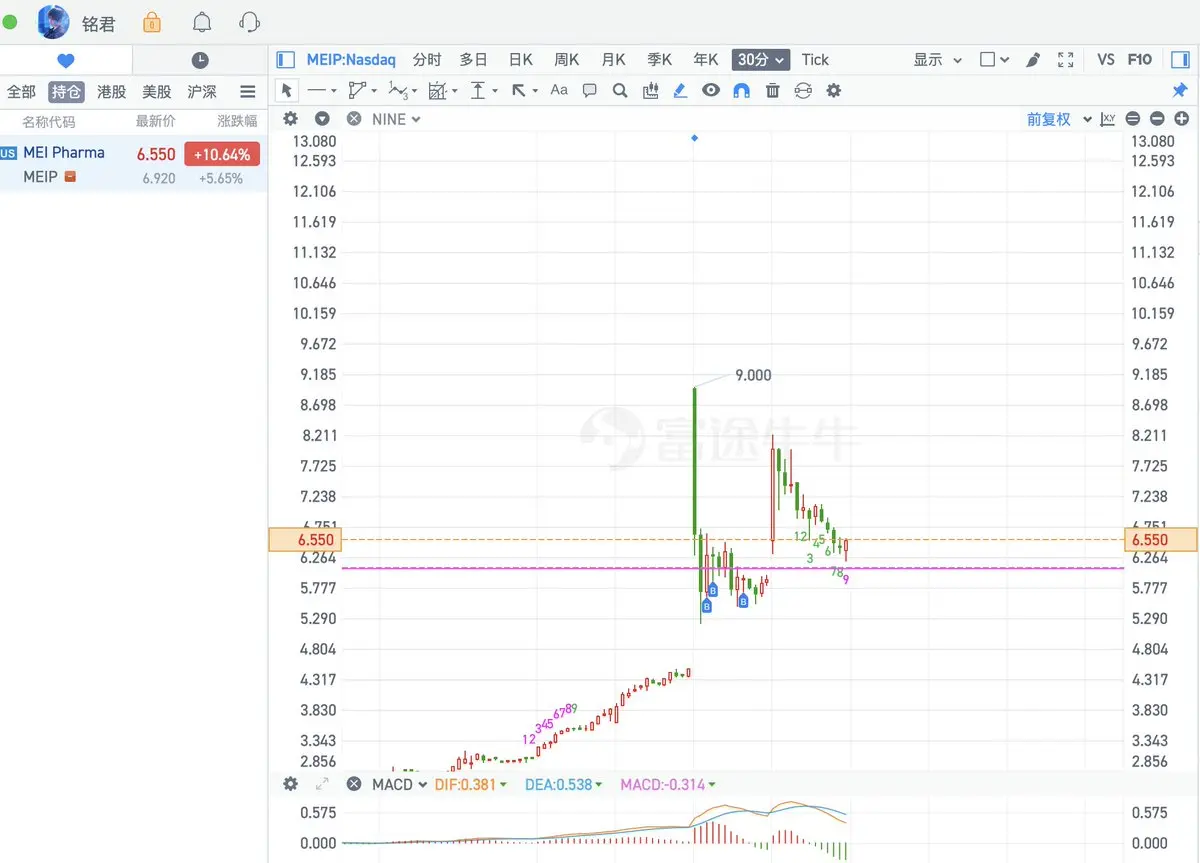Viewport: 1200px width, 863px height.
Task: Open the paintbrush theme tool
Action: (1033, 60)
